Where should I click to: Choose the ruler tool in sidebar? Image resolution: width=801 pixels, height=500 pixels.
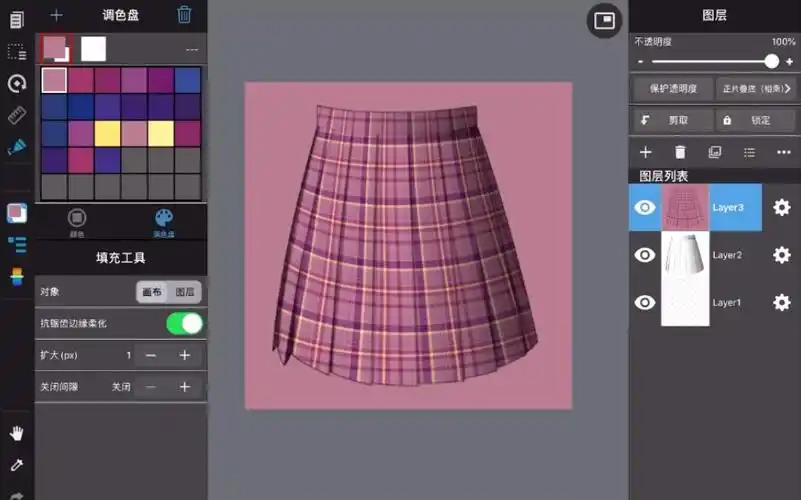16,115
